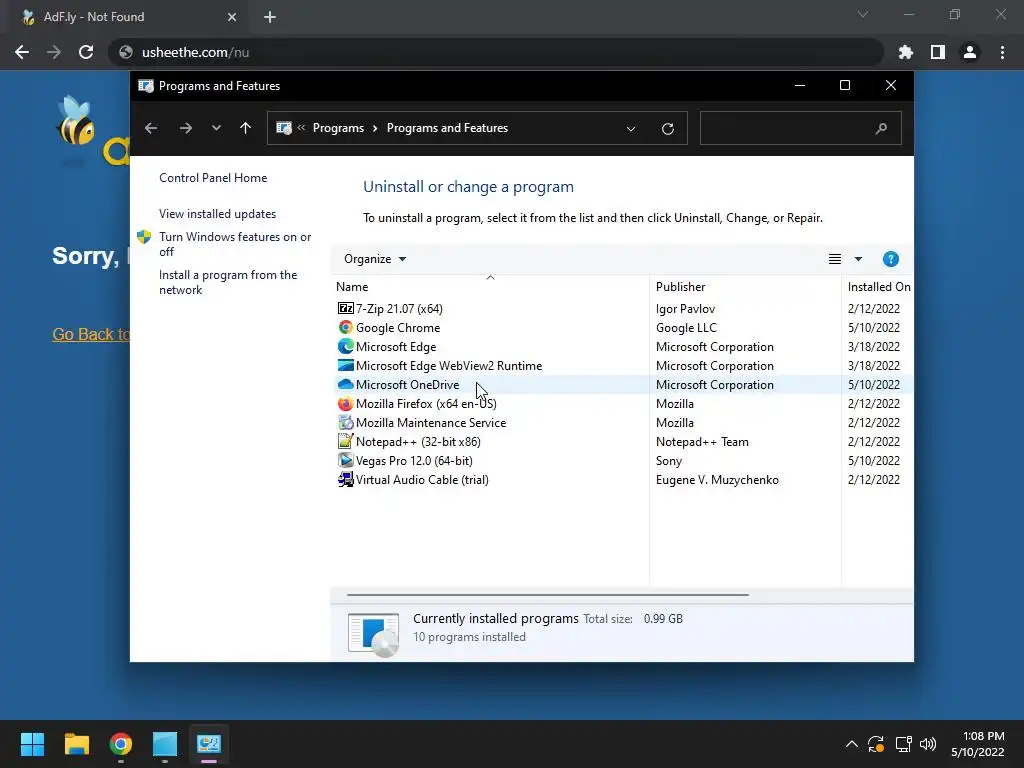Go back in Programs and Features window
The height and width of the screenshot is (768, 1024).
pyautogui.click(x=151, y=128)
